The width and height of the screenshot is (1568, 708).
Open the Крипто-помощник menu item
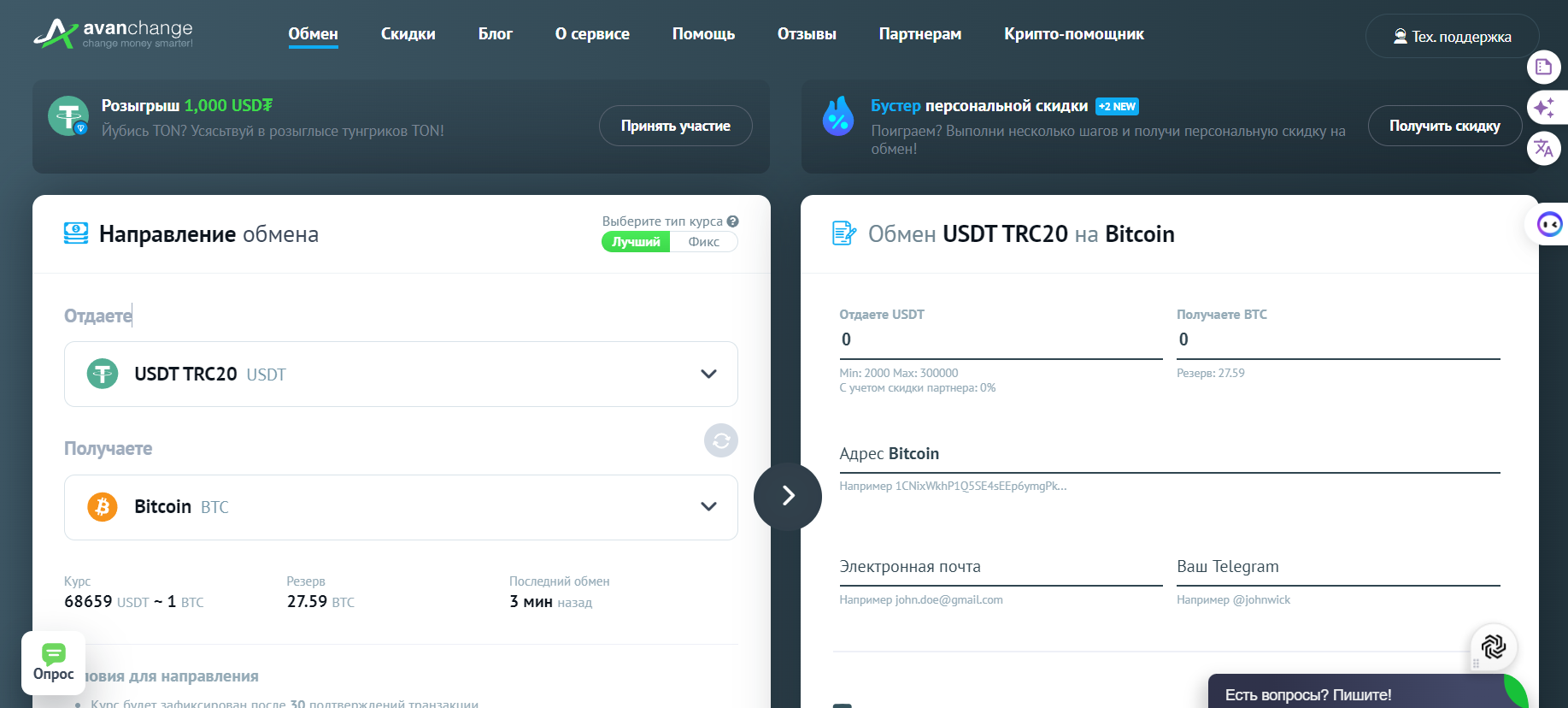[1073, 34]
